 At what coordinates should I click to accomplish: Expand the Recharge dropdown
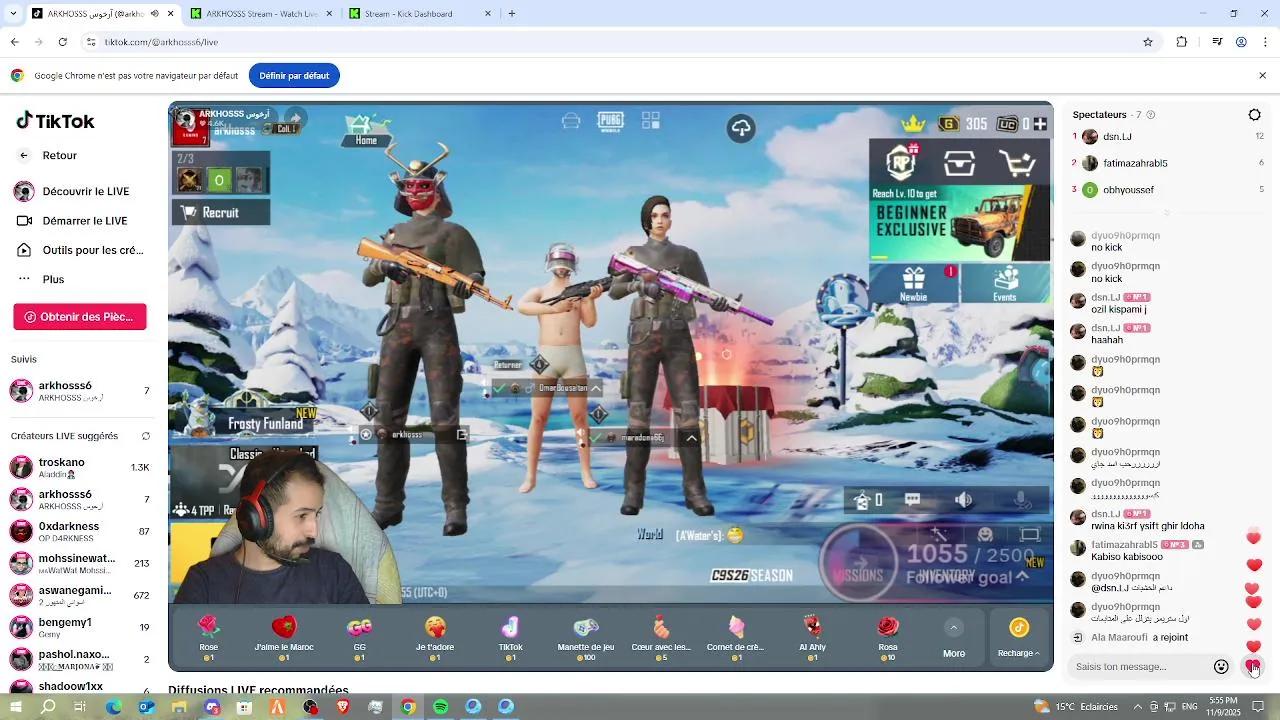[x=1018, y=652]
